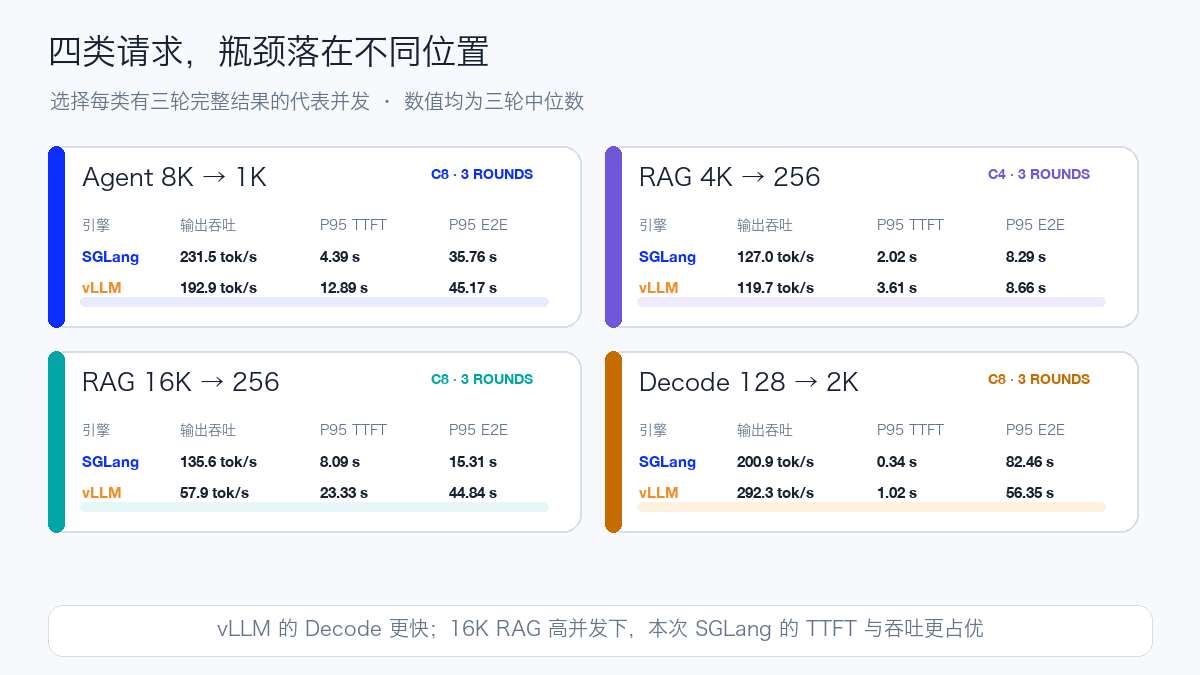Screen dimensions: 1200x675
Task: Select the RAG 16K → 256 card heading
Action: pos(180,382)
